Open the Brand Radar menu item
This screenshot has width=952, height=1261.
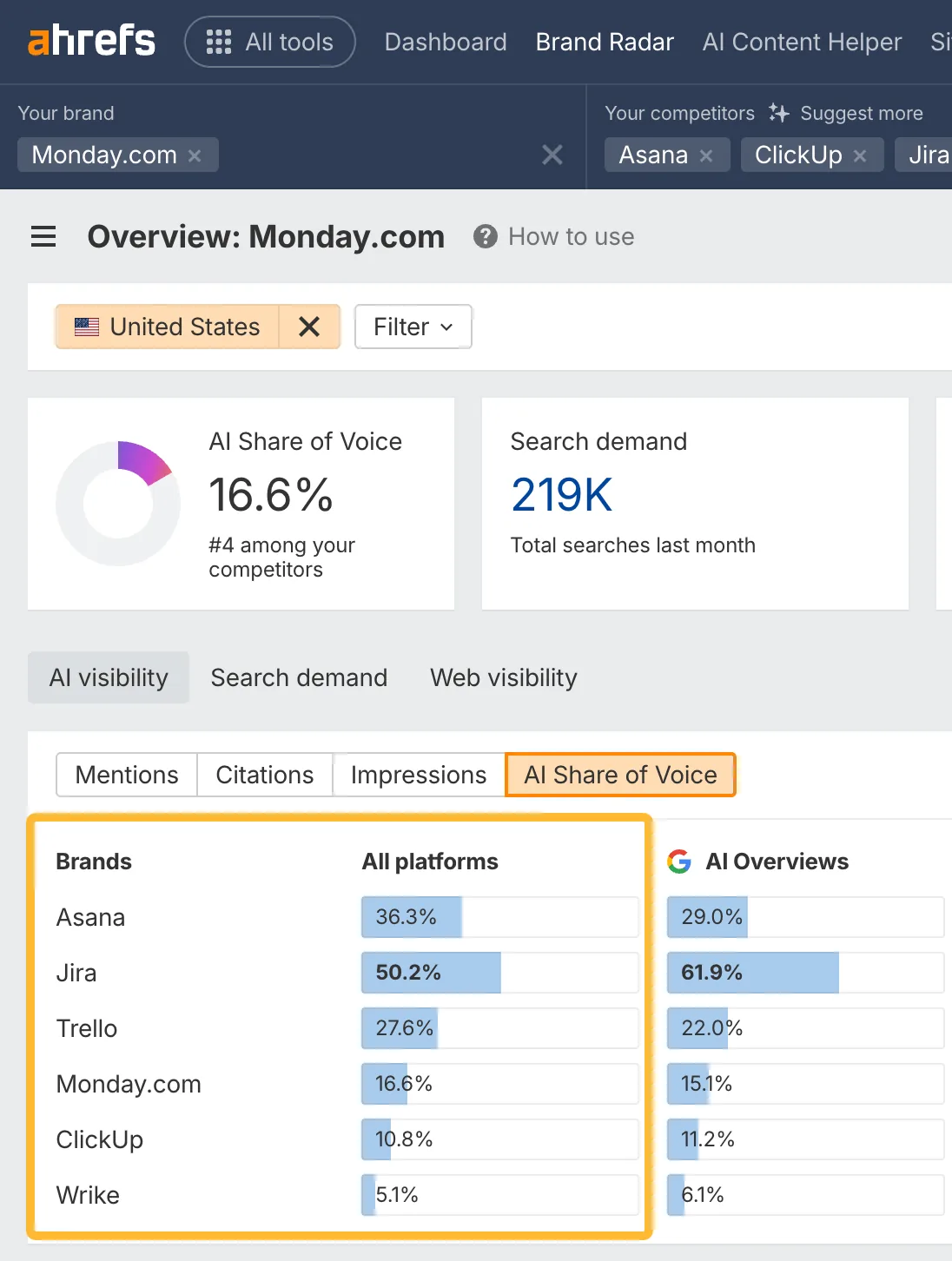coord(605,42)
